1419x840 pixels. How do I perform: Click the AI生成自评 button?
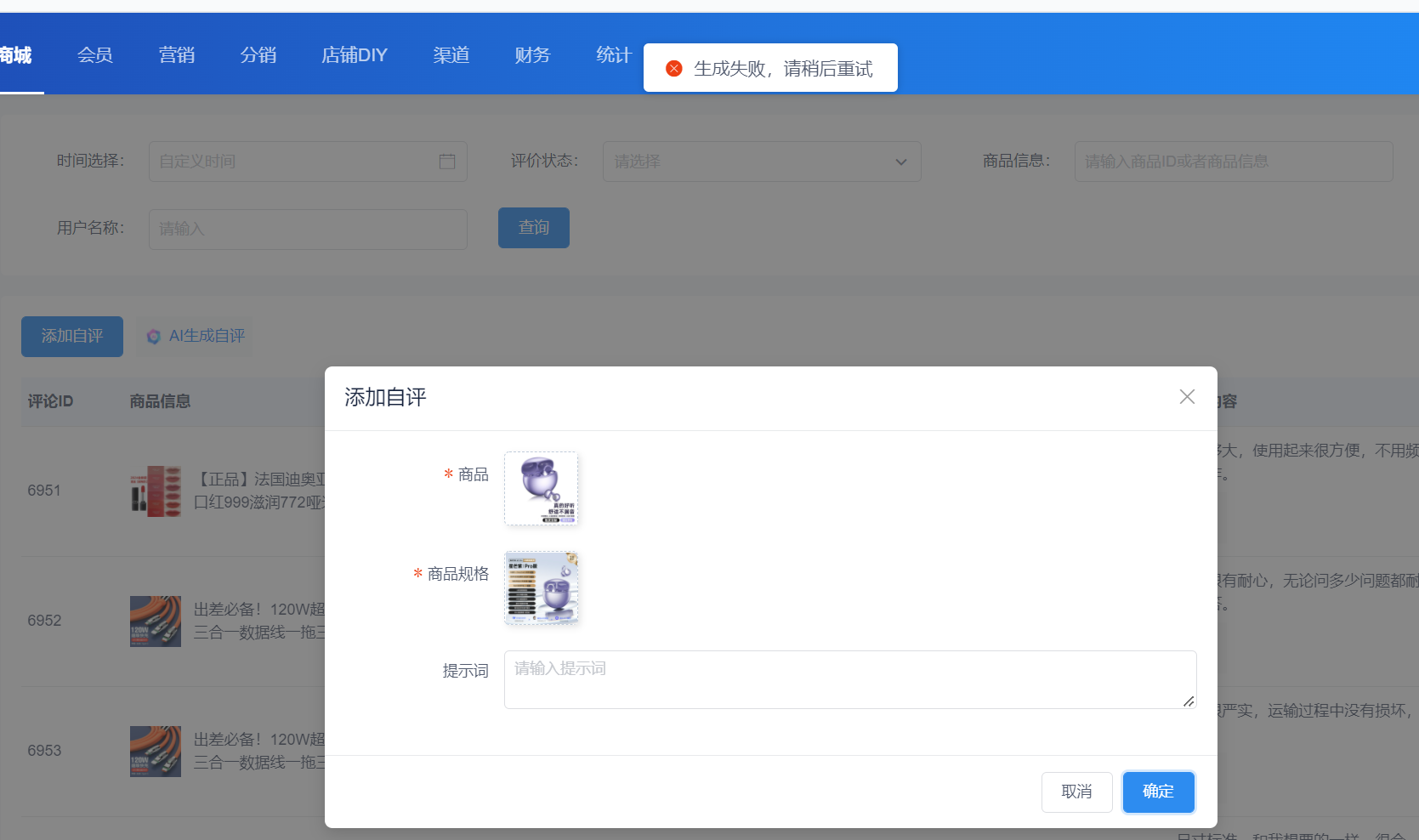tap(196, 337)
